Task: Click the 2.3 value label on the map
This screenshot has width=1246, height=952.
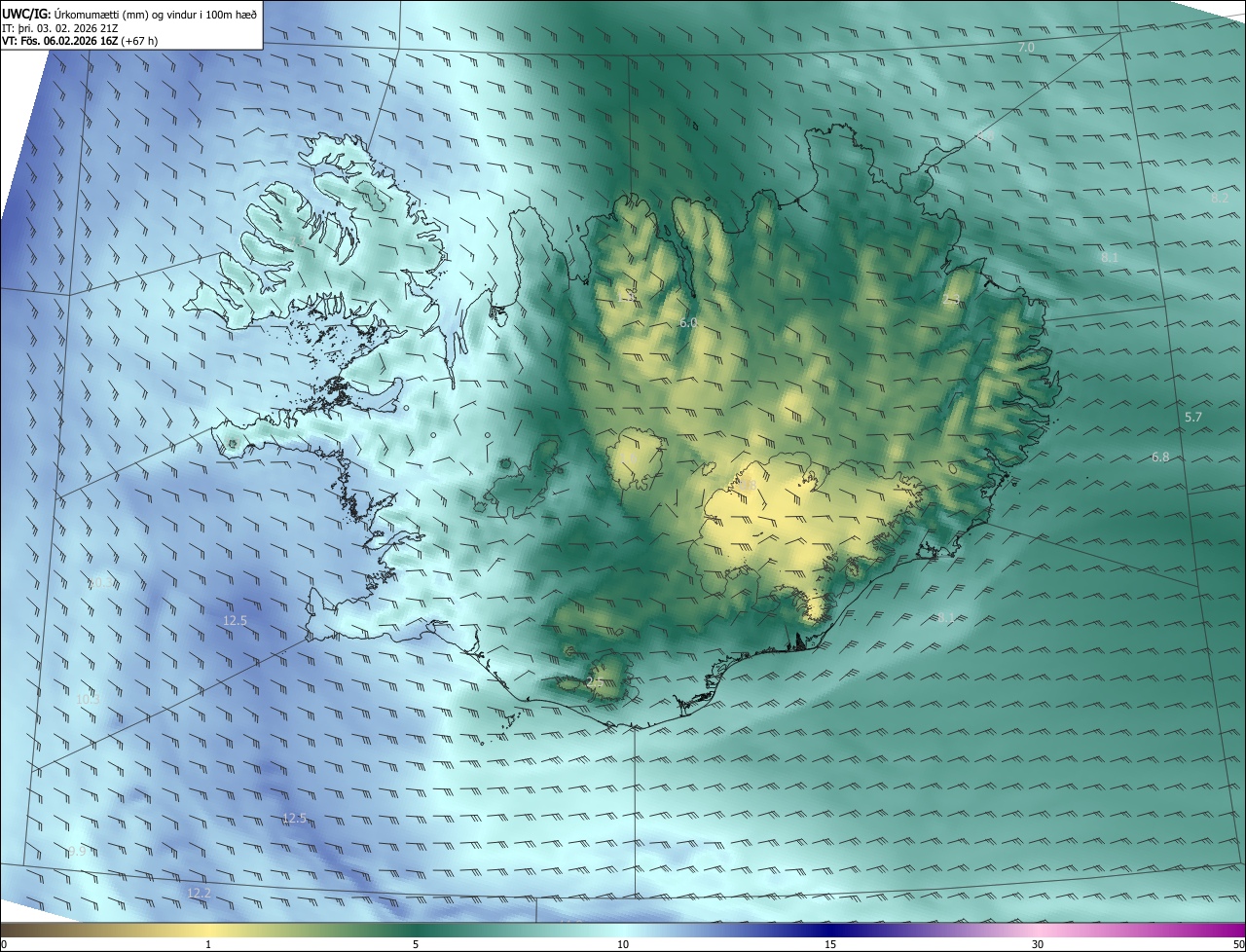Action: (951, 300)
